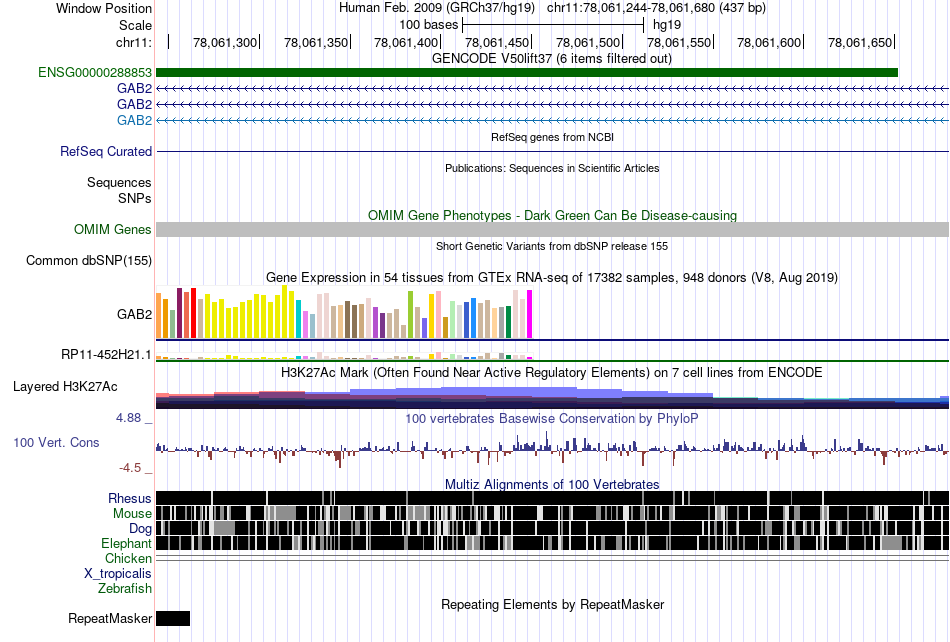Open the GENCODE V50lift37 track title
The height and width of the screenshot is (642, 950).
pos(552,59)
